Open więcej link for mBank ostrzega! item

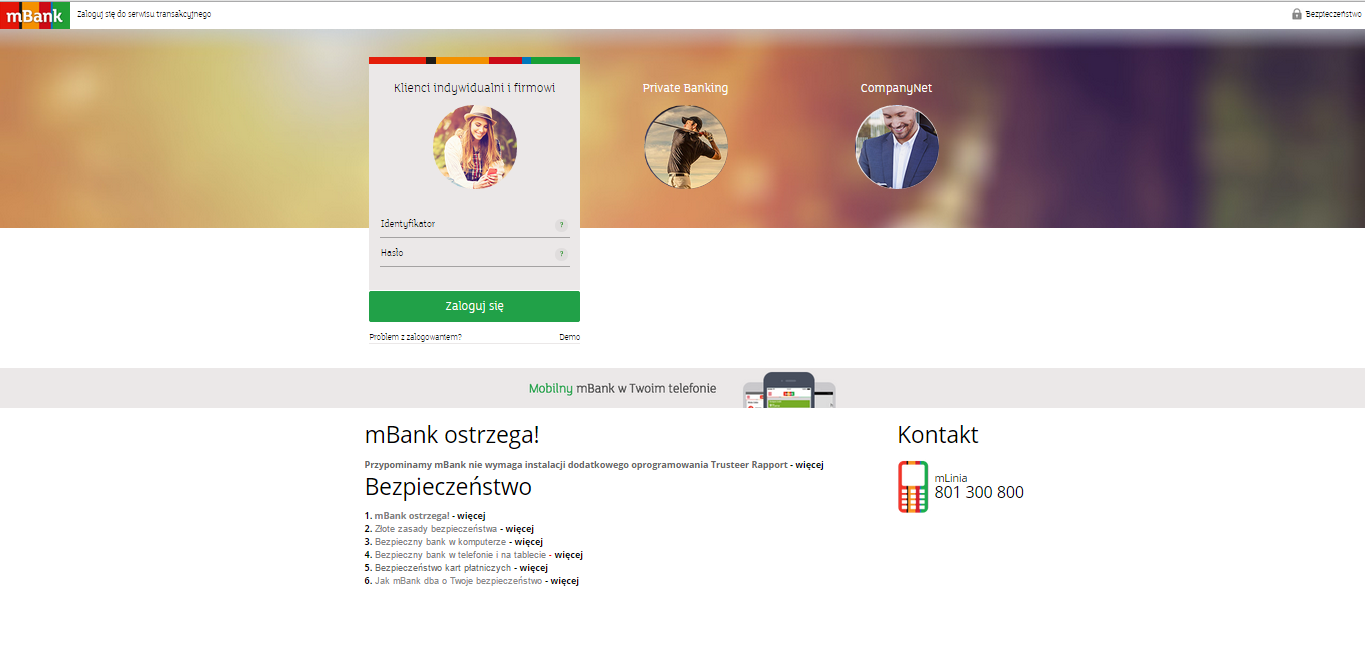(x=471, y=516)
